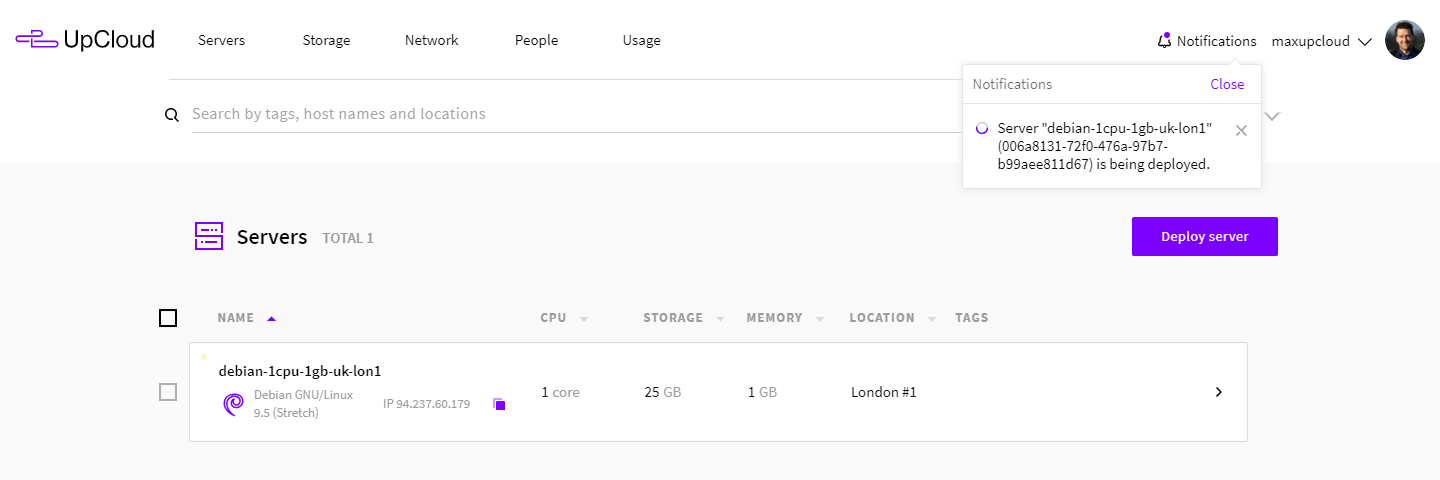This screenshot has height=480, width=1440.
Task: Click the 25 GB storage value
Action: click(663, 392)
